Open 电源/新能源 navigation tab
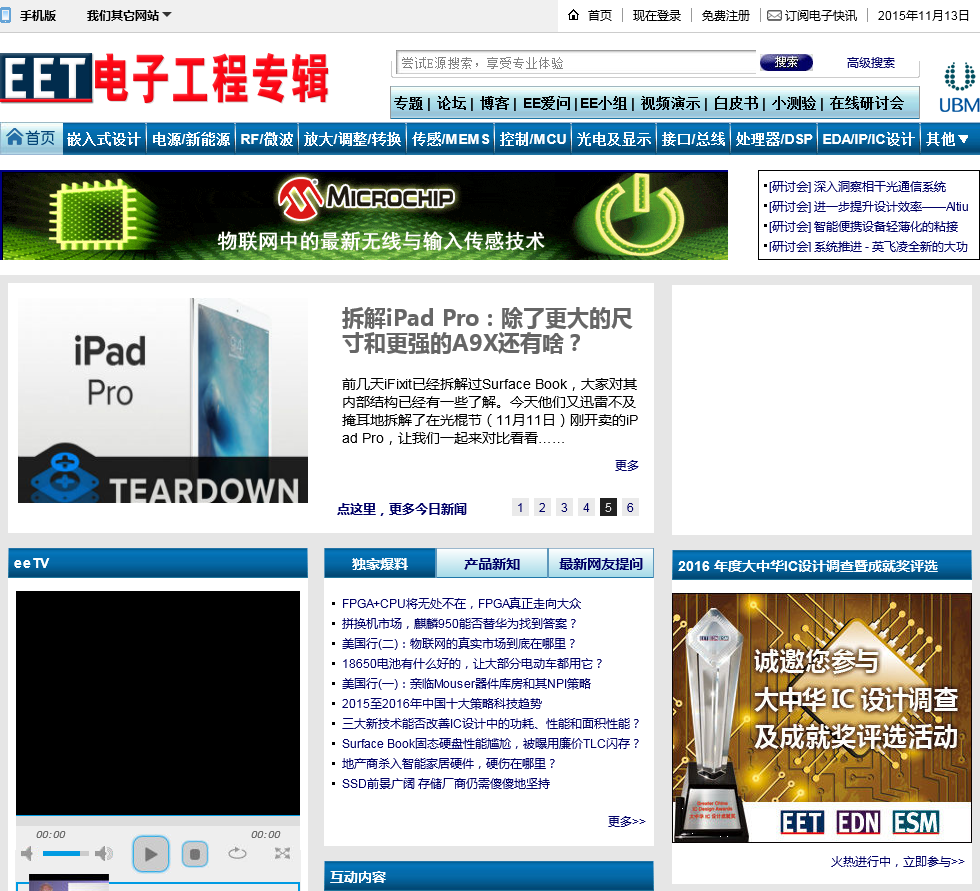The height and width of the screenshot is (891, 980). tap(191, 139)
